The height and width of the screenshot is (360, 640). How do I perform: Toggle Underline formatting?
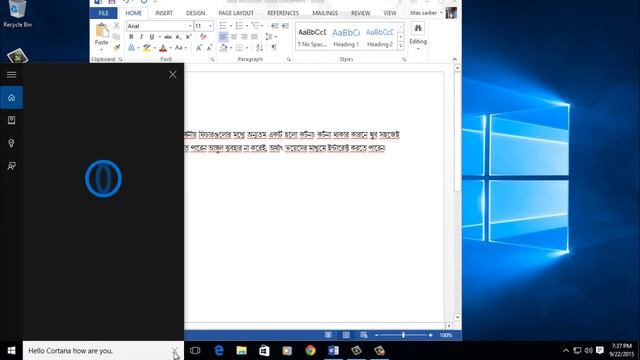point(152,37)
